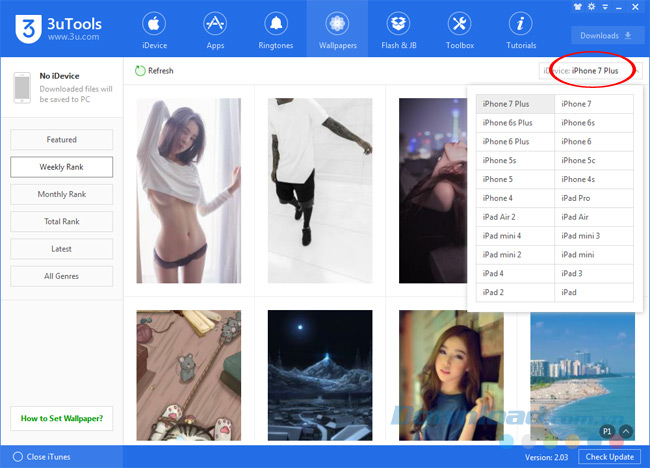Click the 3uTools logo
The width and height of the screenshot is (650, 468).
coord(28,29)
